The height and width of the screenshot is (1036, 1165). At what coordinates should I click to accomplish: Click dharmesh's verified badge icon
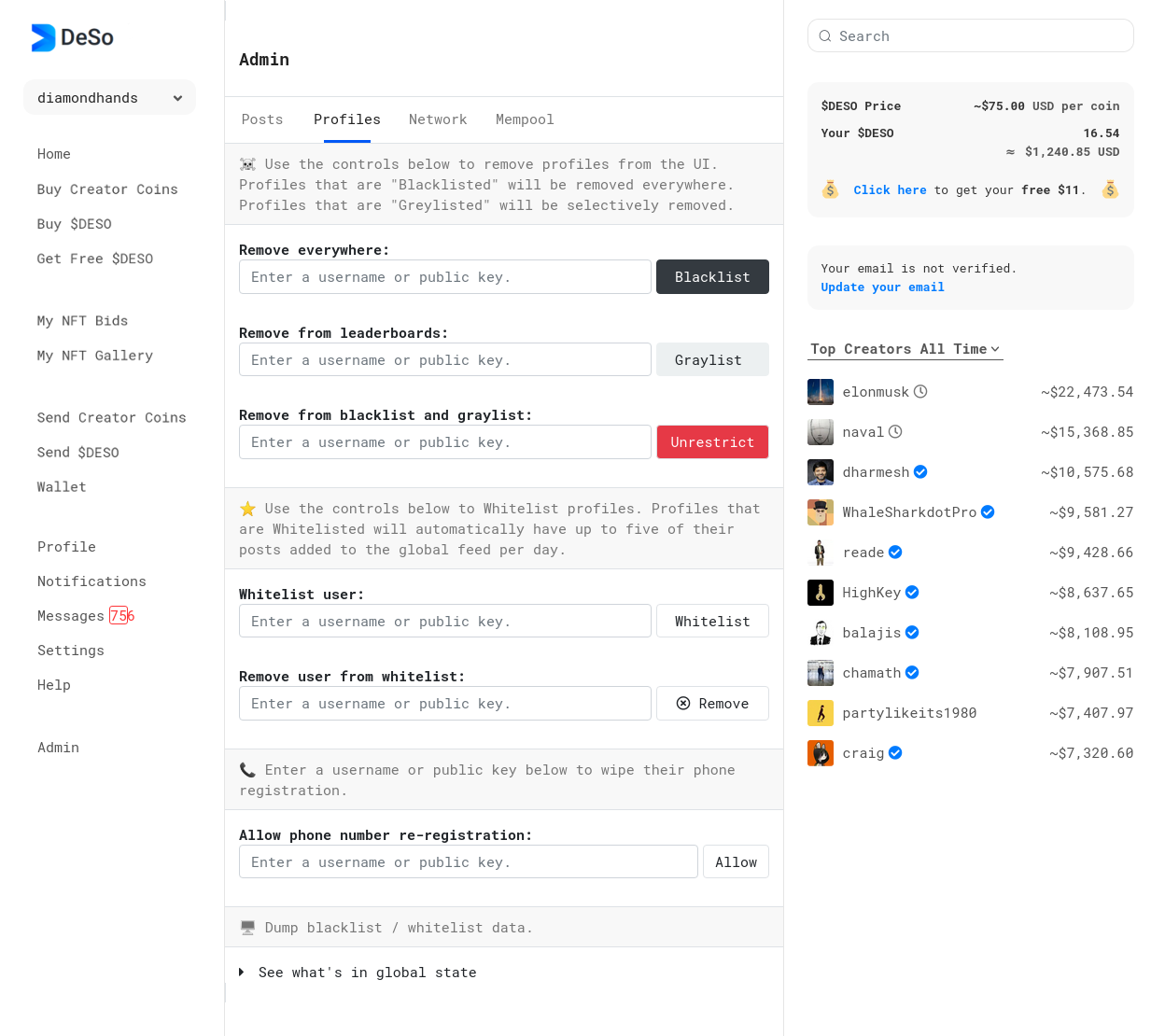920,472
